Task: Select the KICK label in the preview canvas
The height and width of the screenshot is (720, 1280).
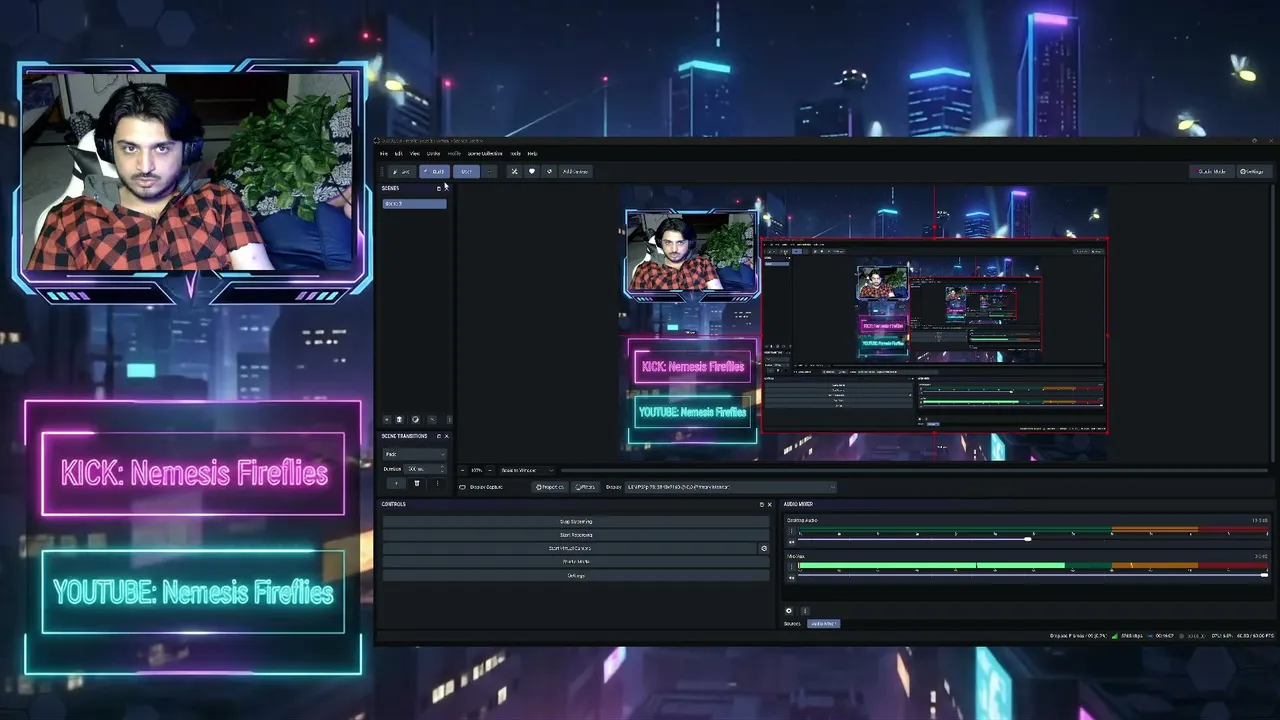Action: coord(692,367)
